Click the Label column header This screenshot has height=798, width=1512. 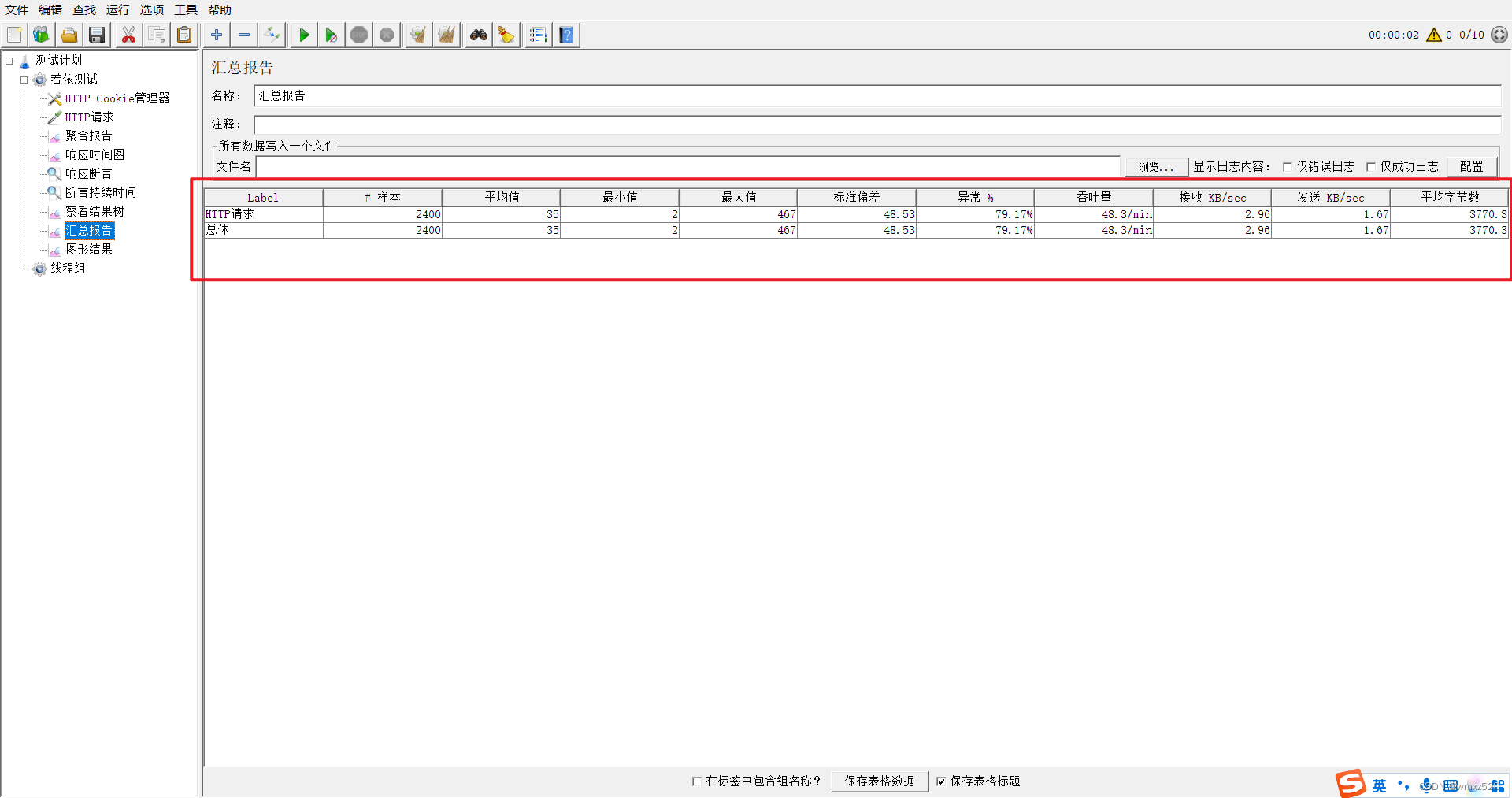(x=263, y=198)
